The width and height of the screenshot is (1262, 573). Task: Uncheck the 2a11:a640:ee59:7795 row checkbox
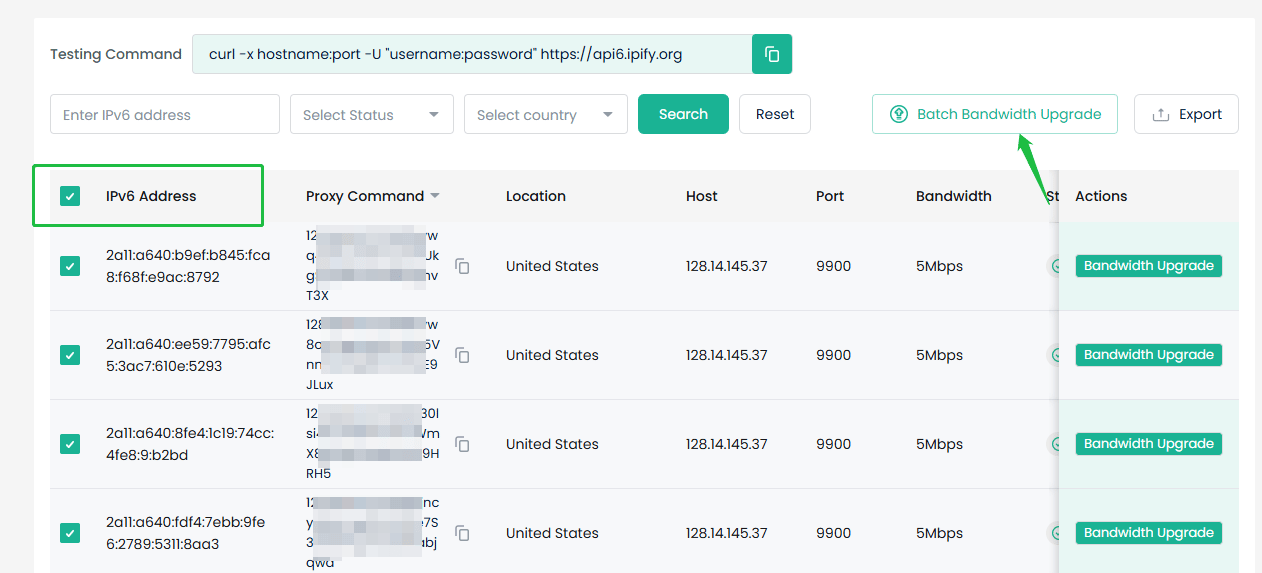70,355
